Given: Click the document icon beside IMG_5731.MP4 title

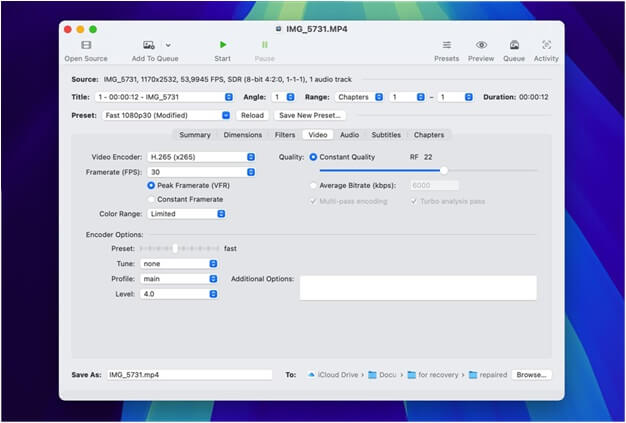Looking at the screenshot, I should [279, 29].
